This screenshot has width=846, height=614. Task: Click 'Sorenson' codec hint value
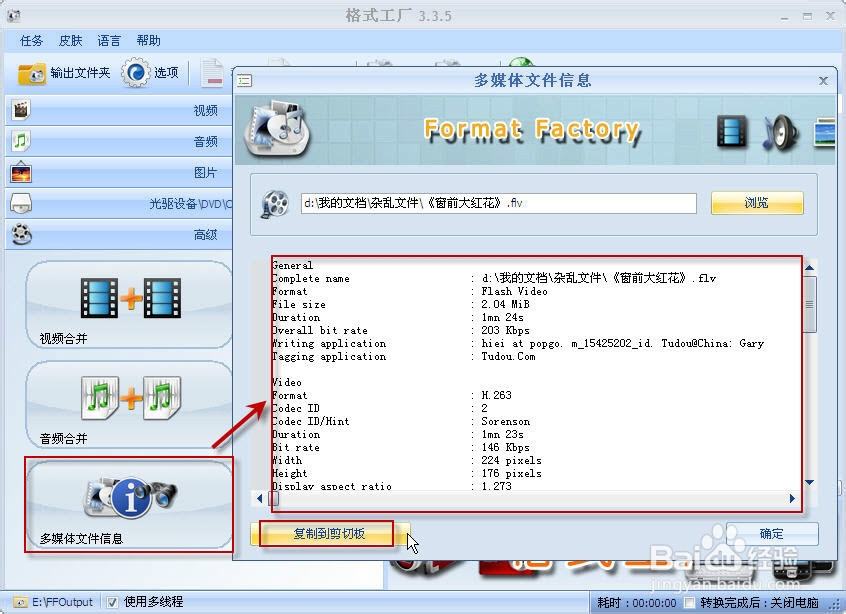pyautogui.click(x=506, y=421)
